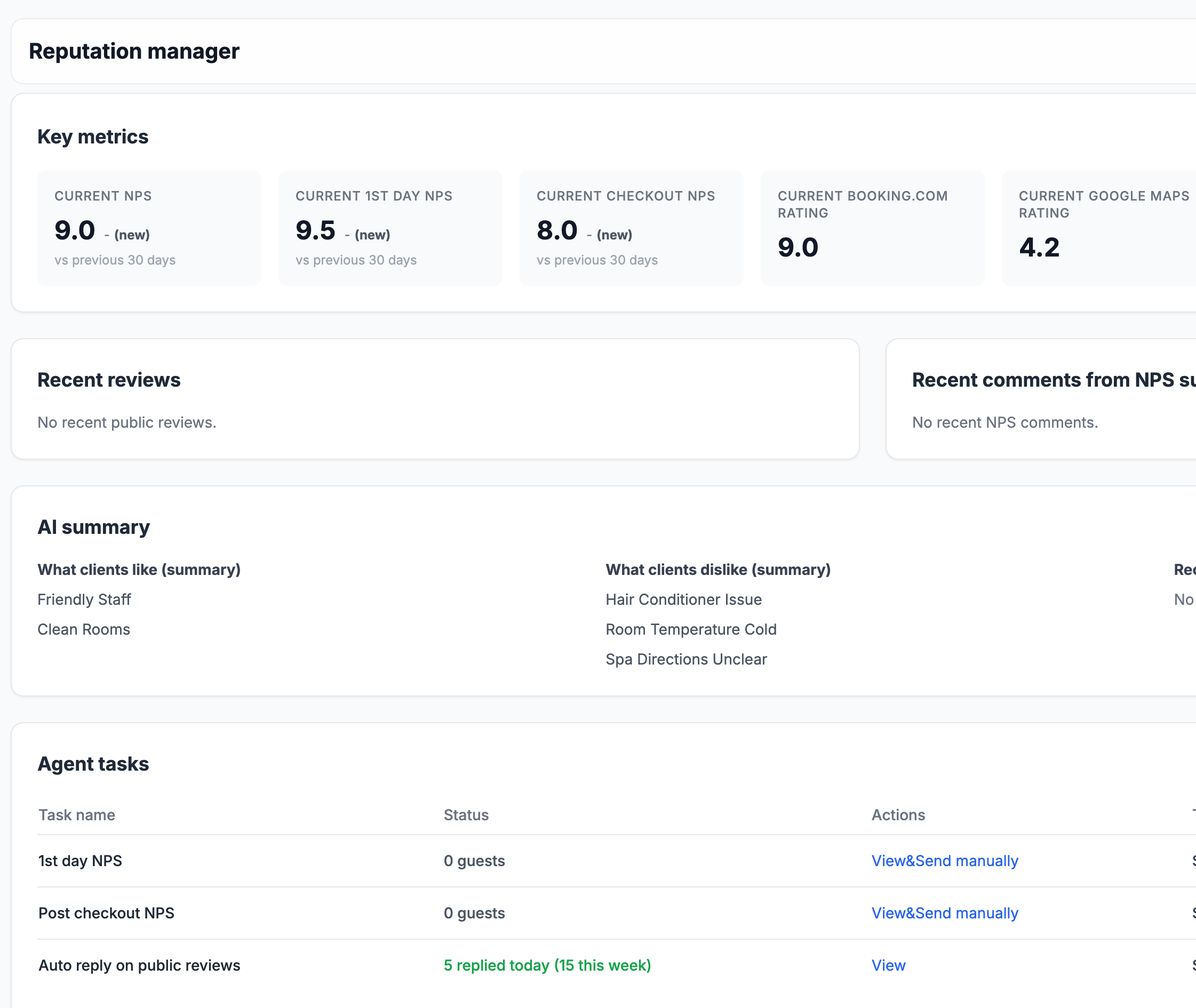
Task: Select Friendly Staff under what clients like
Action: pos(84,599)
